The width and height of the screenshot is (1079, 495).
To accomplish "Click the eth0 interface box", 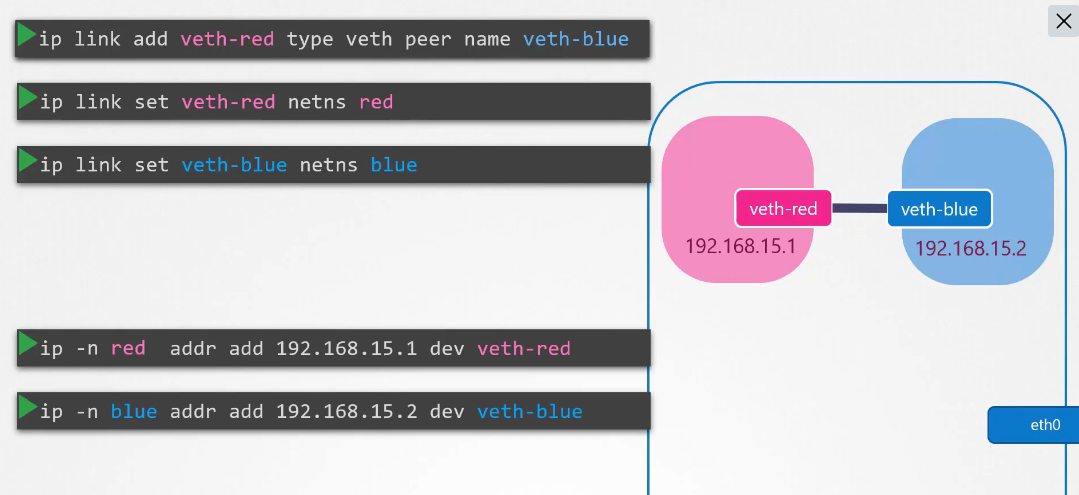I will click(1034, 425).
